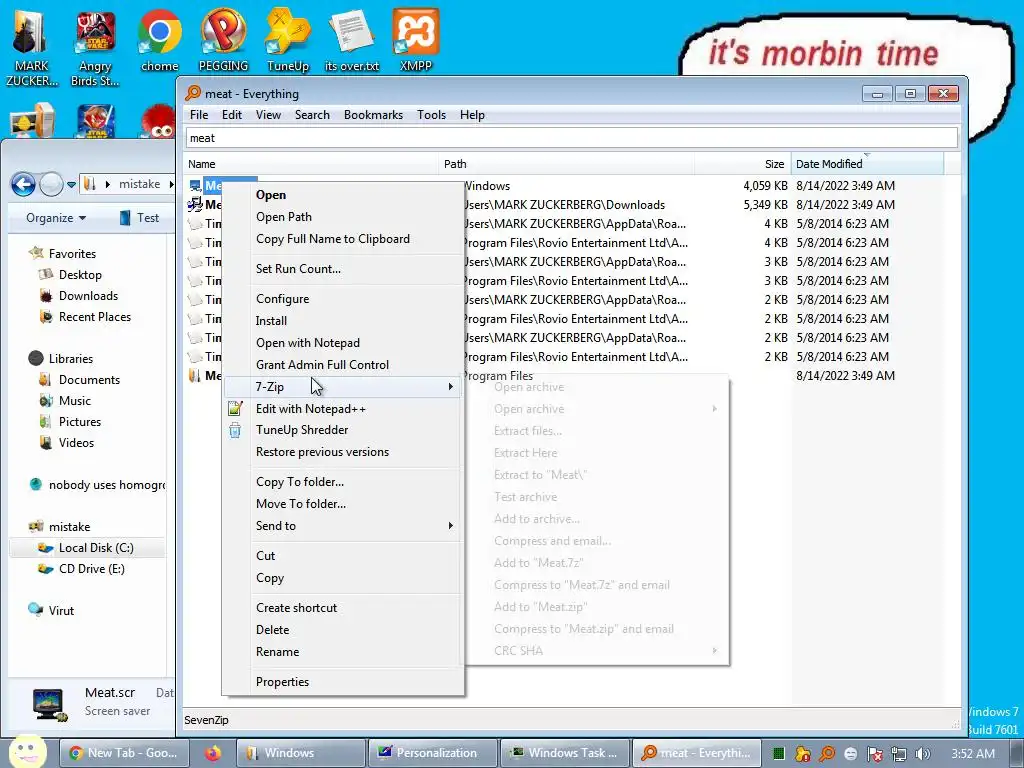The image size is (1024, 768).
Task: Click the network tray icon
Action: (899, 754)
